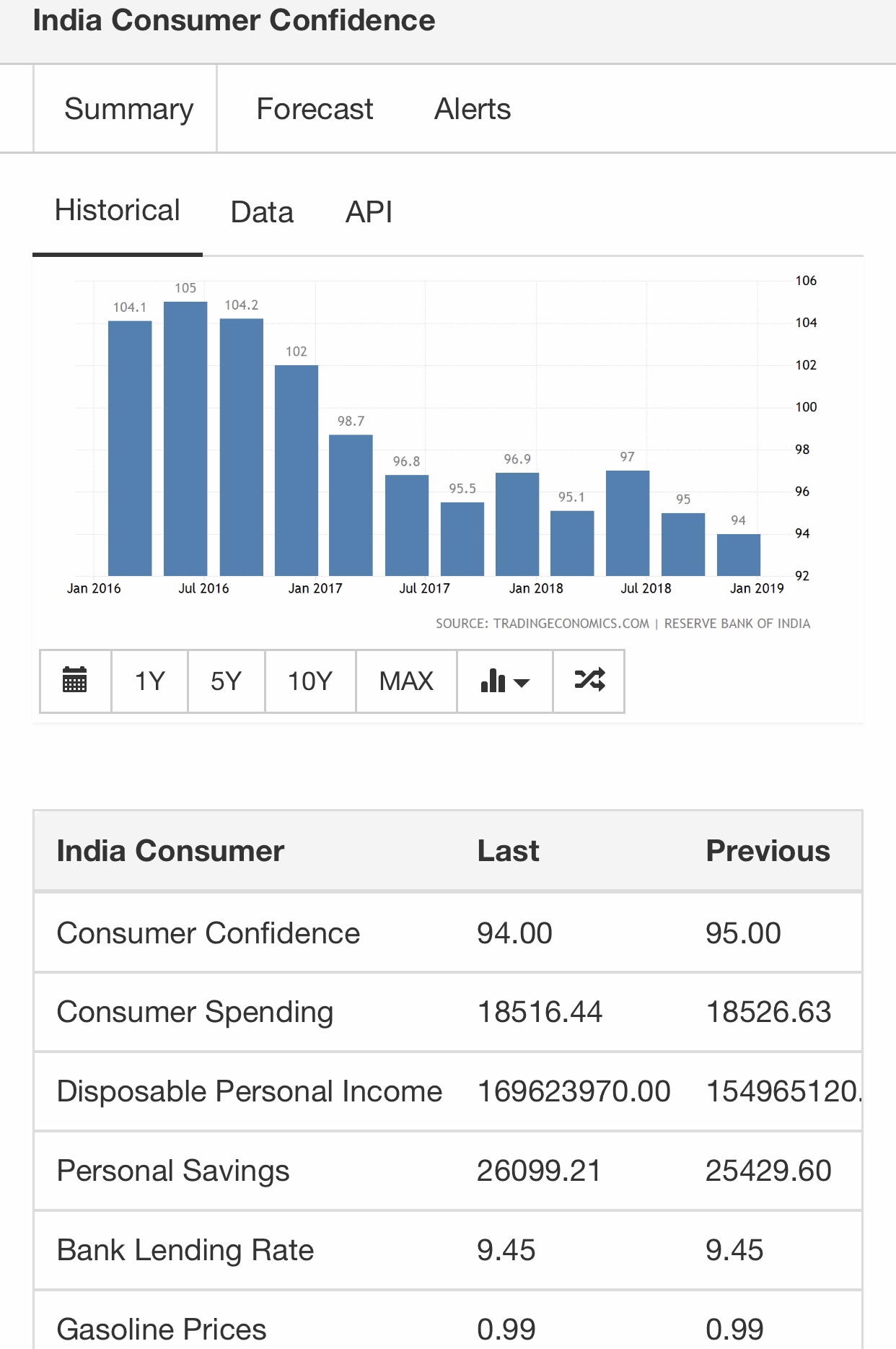This screenshot has width=896, height=1349.
Task: Open the Bank Lending Rate link
Action: 185,1250
